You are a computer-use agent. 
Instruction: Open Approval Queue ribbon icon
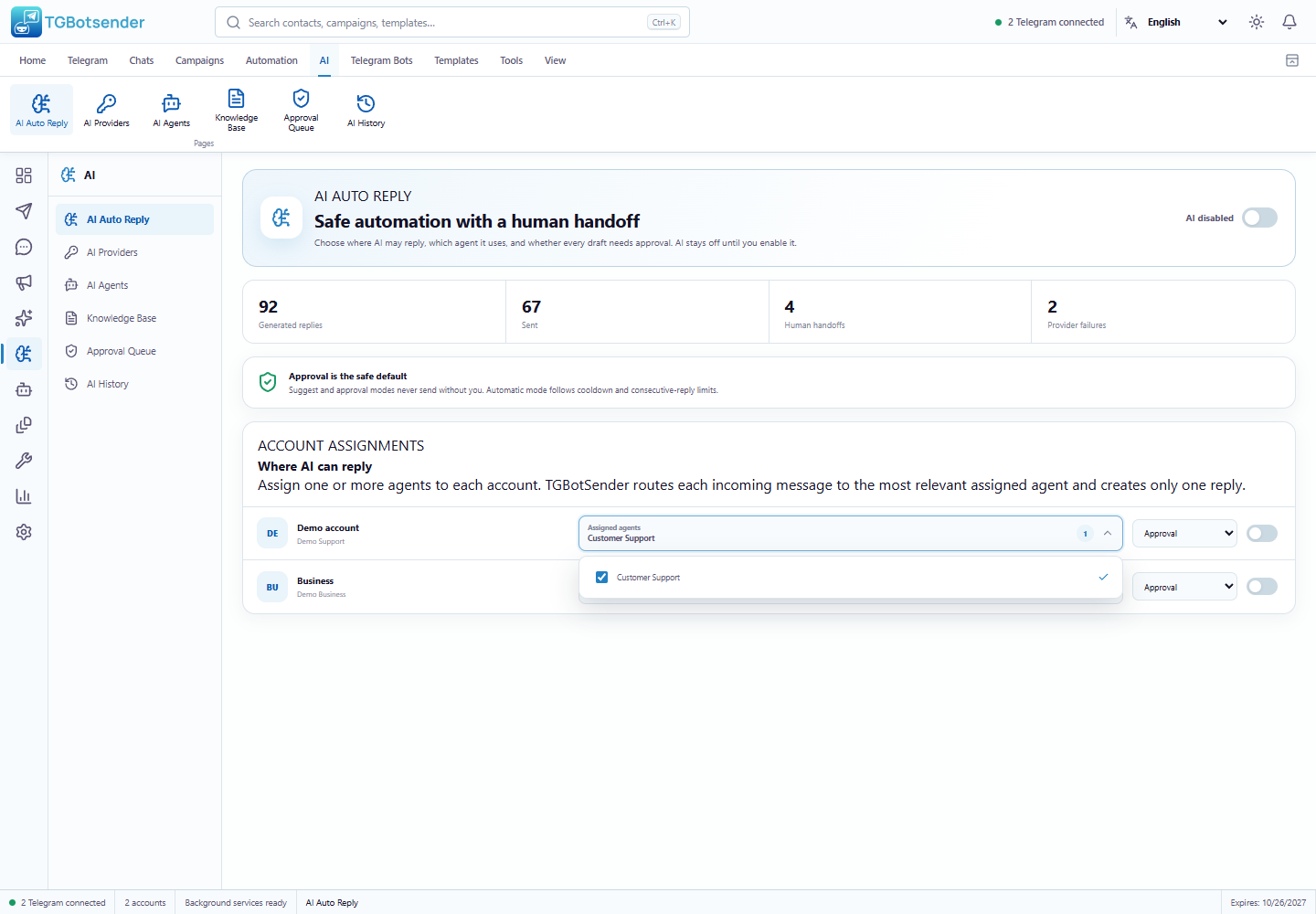coord(301,110)
